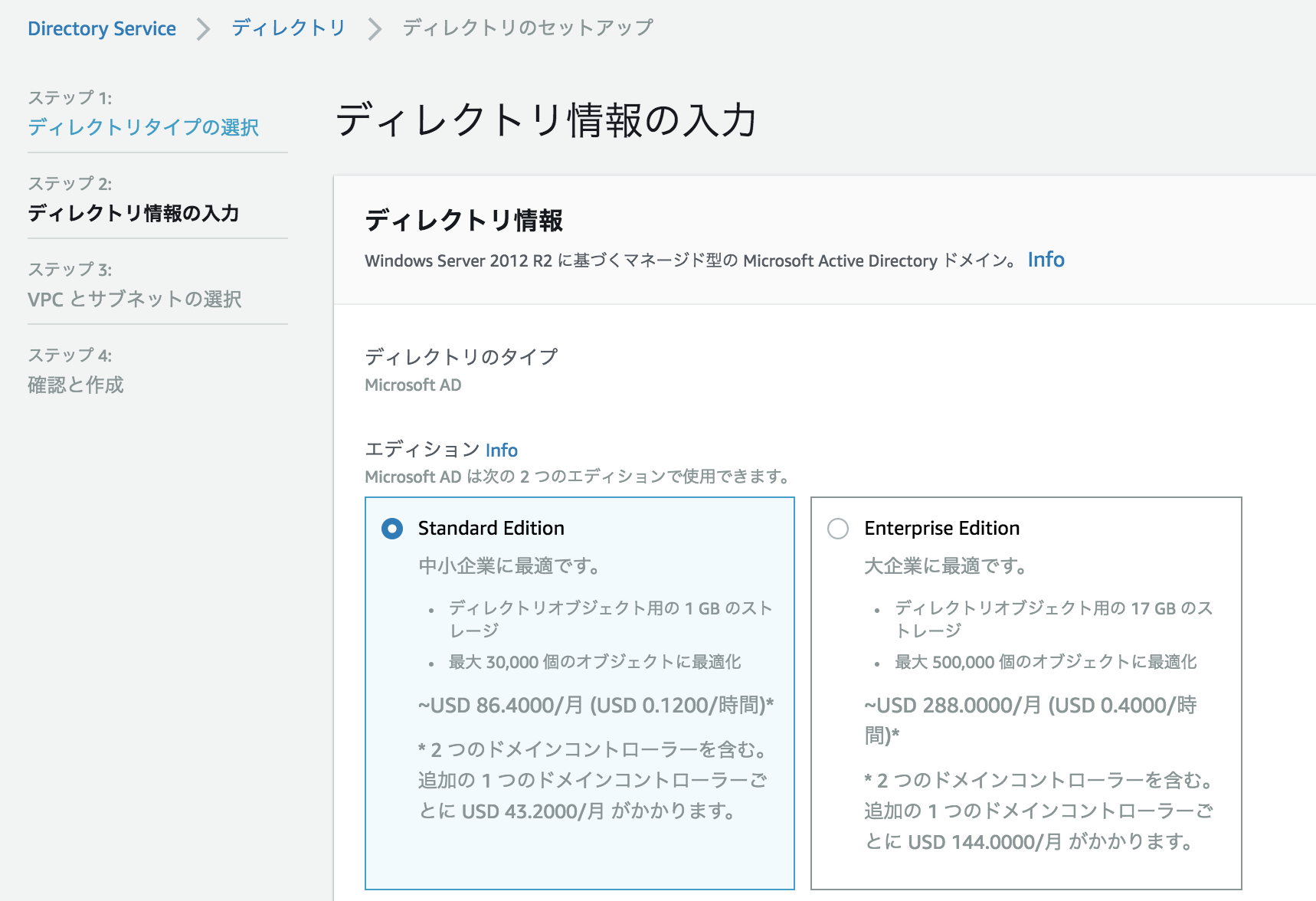Return to step 1 ディレクトリタイプの選択
1316x901 pixels.
tap(143, 127)
